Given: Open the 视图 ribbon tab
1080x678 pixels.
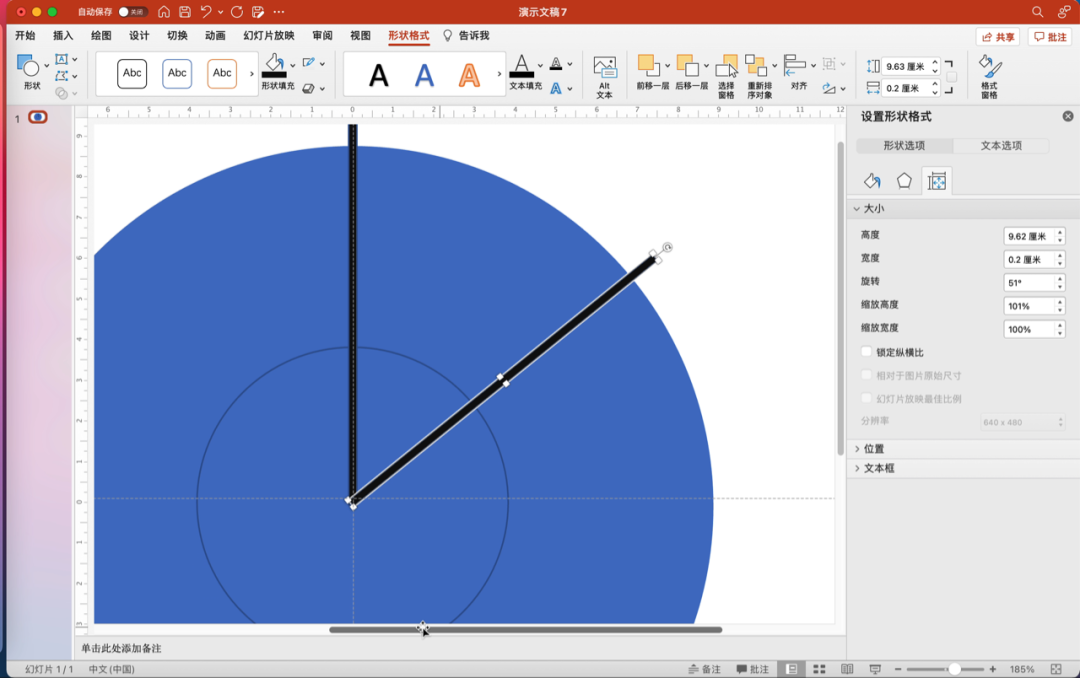Looking at the screenshot, I should 360,35.
